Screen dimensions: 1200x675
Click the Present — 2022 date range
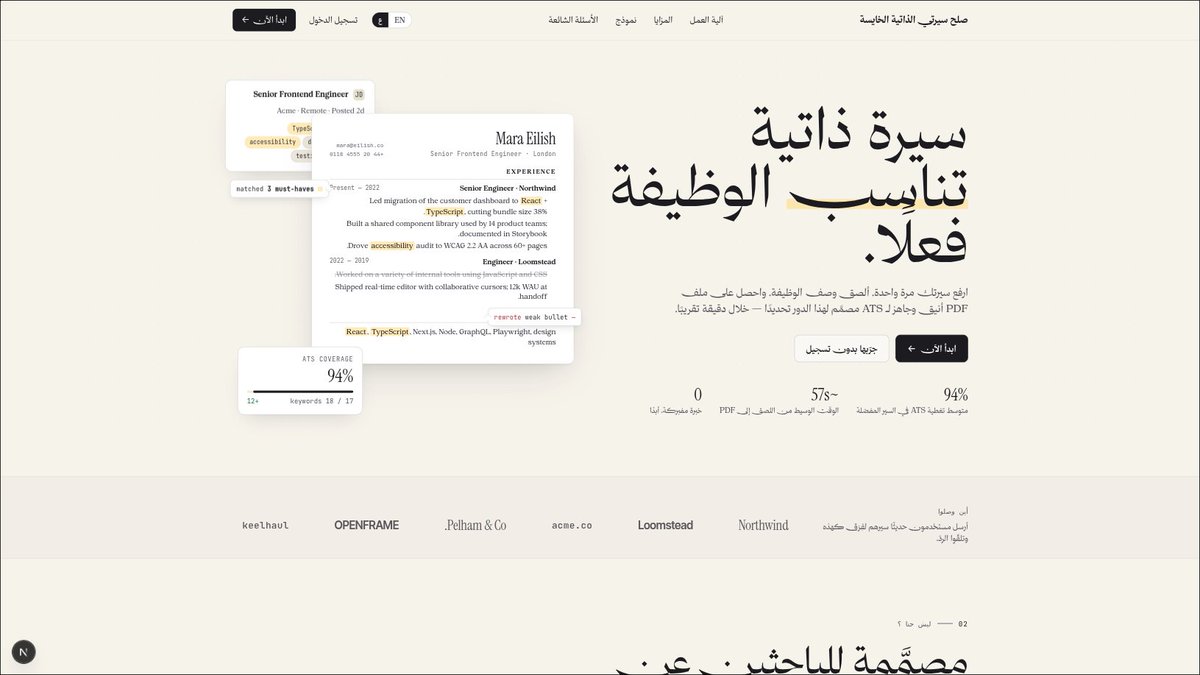click(x=354, y=188)
